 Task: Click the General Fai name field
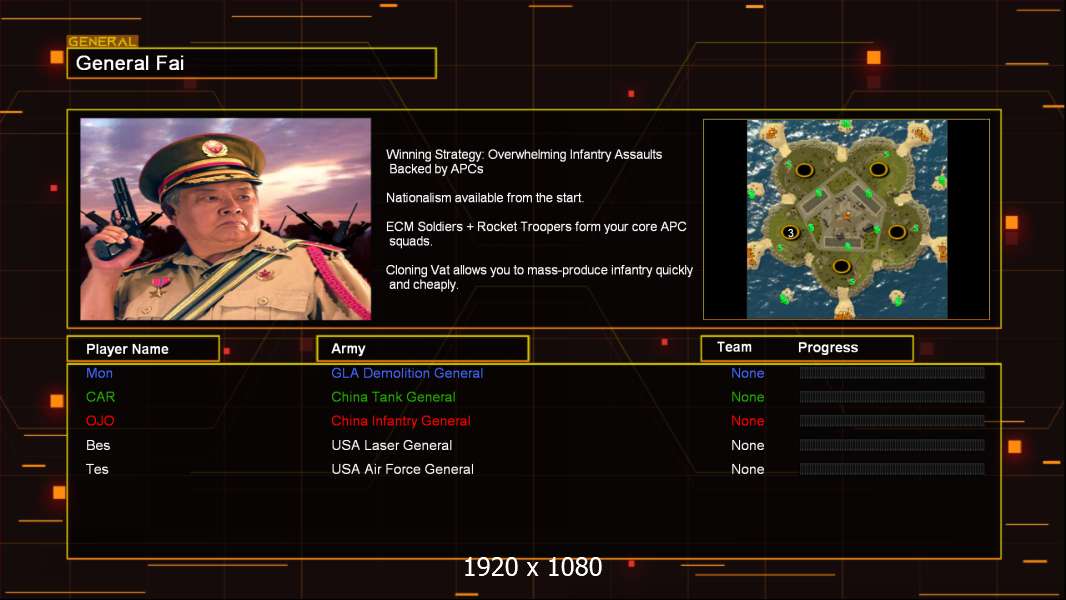252,63
